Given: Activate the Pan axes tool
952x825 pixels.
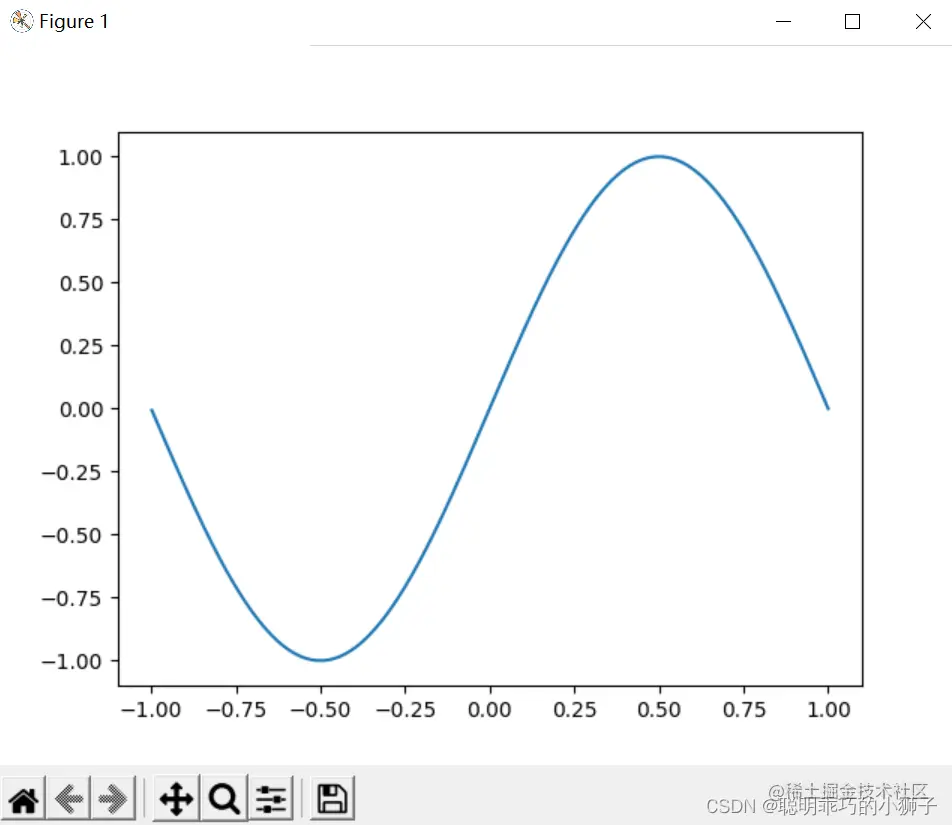Looking at the screenshot, I should point(176,799).
